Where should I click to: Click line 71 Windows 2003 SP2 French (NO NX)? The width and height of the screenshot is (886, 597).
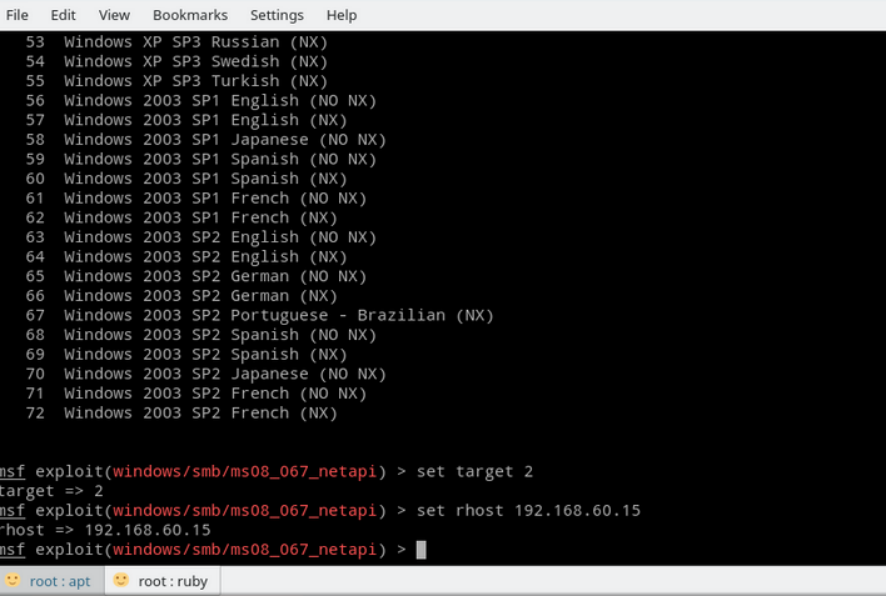coord(196,394)
